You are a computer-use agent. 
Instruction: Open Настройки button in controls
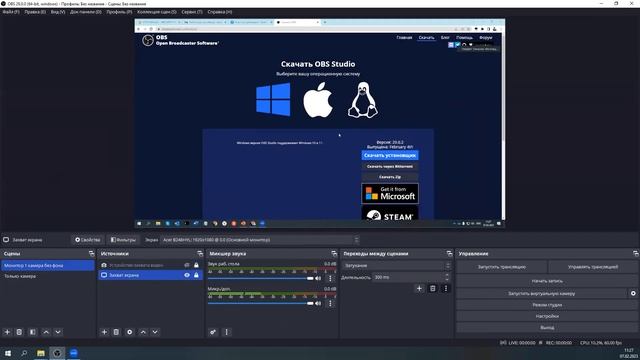click(x=547, y=316)
